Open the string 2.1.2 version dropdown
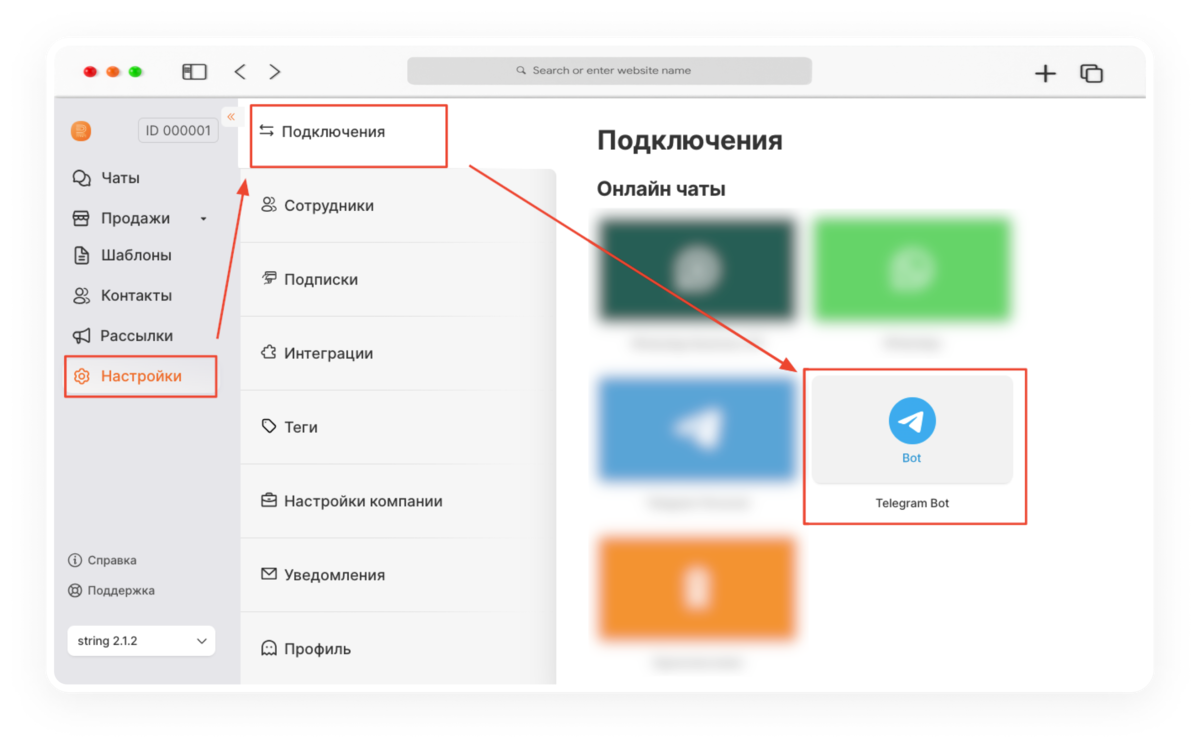The image size is (1200, 747). click(141, 641)
